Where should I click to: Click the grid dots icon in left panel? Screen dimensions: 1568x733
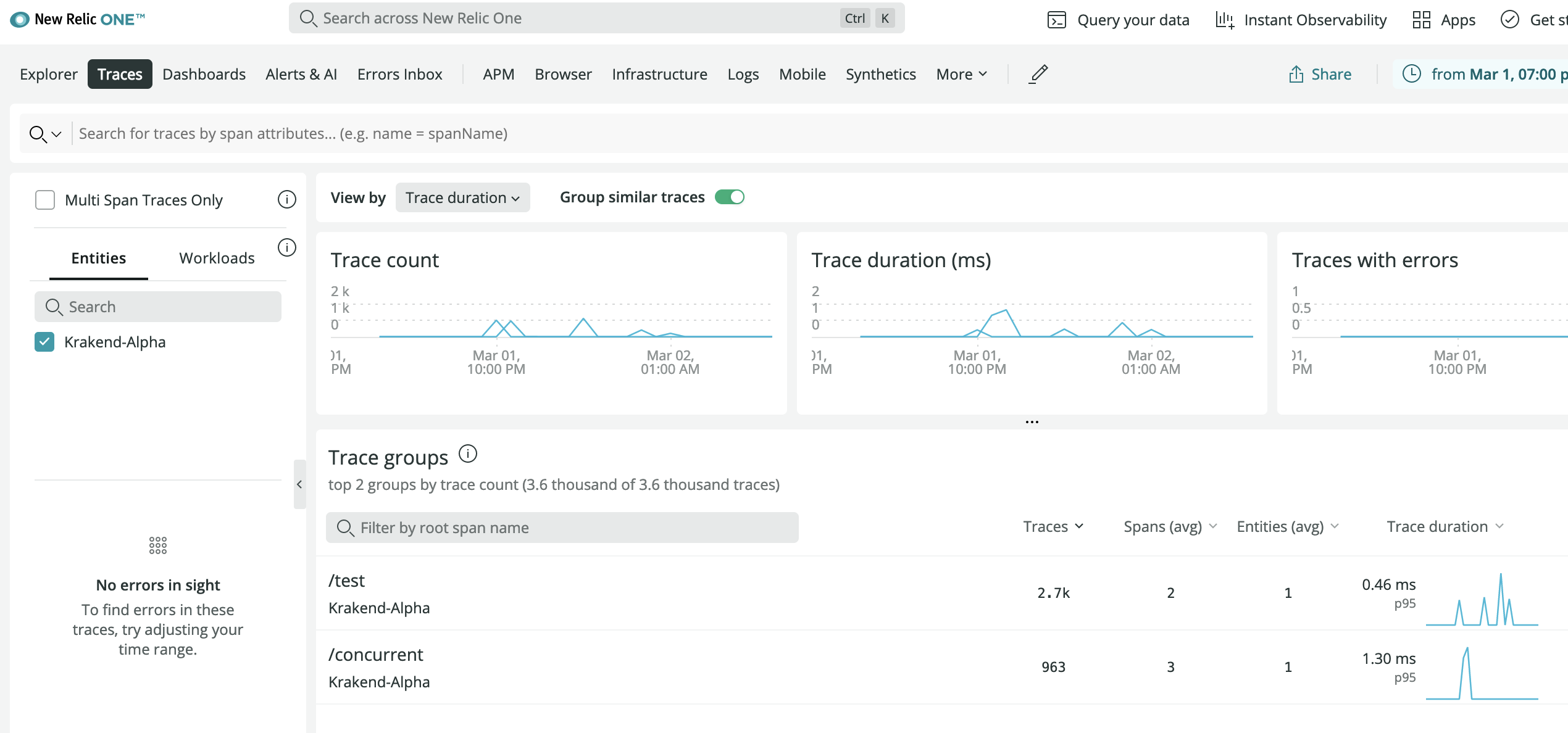(x=158, y=545)
